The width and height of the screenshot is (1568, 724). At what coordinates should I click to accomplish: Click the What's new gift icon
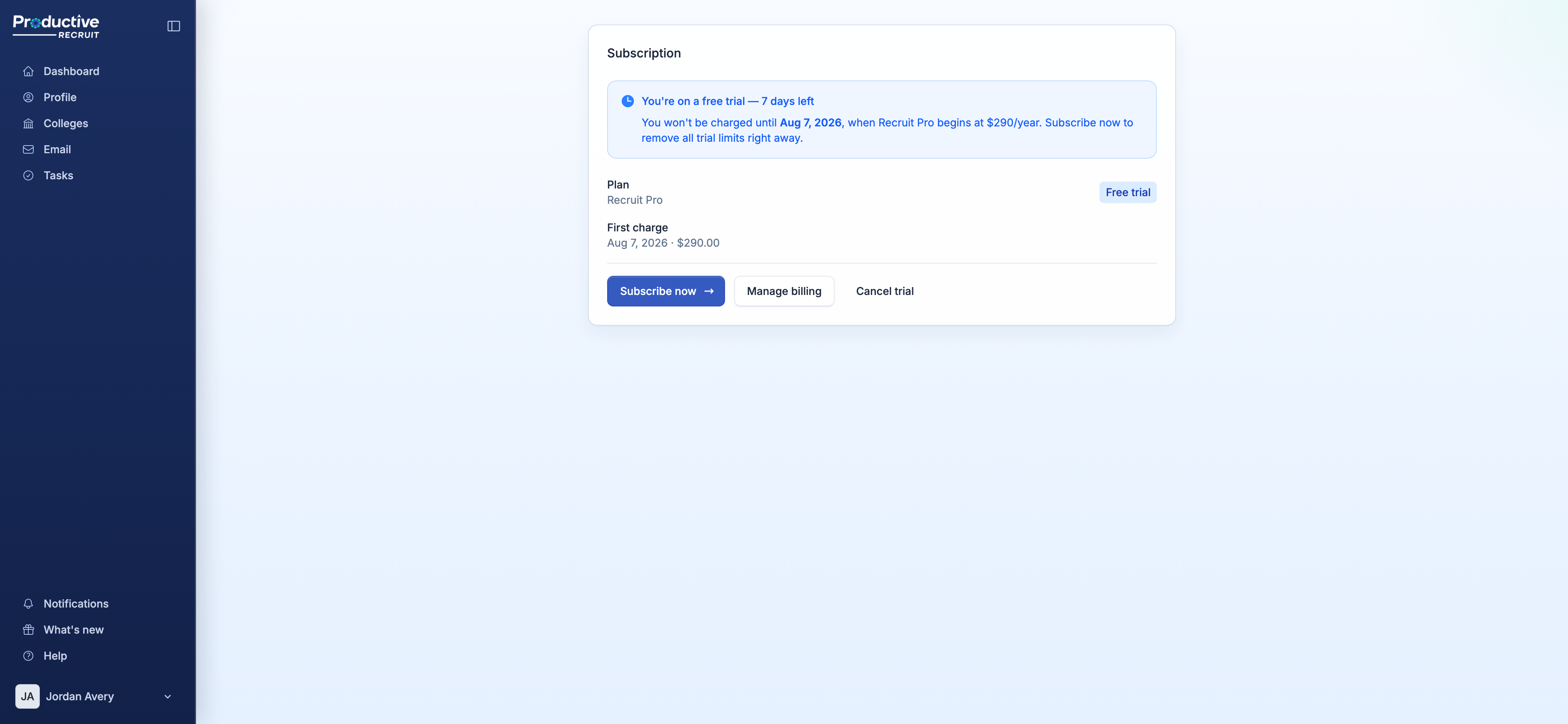coord(28,630)
